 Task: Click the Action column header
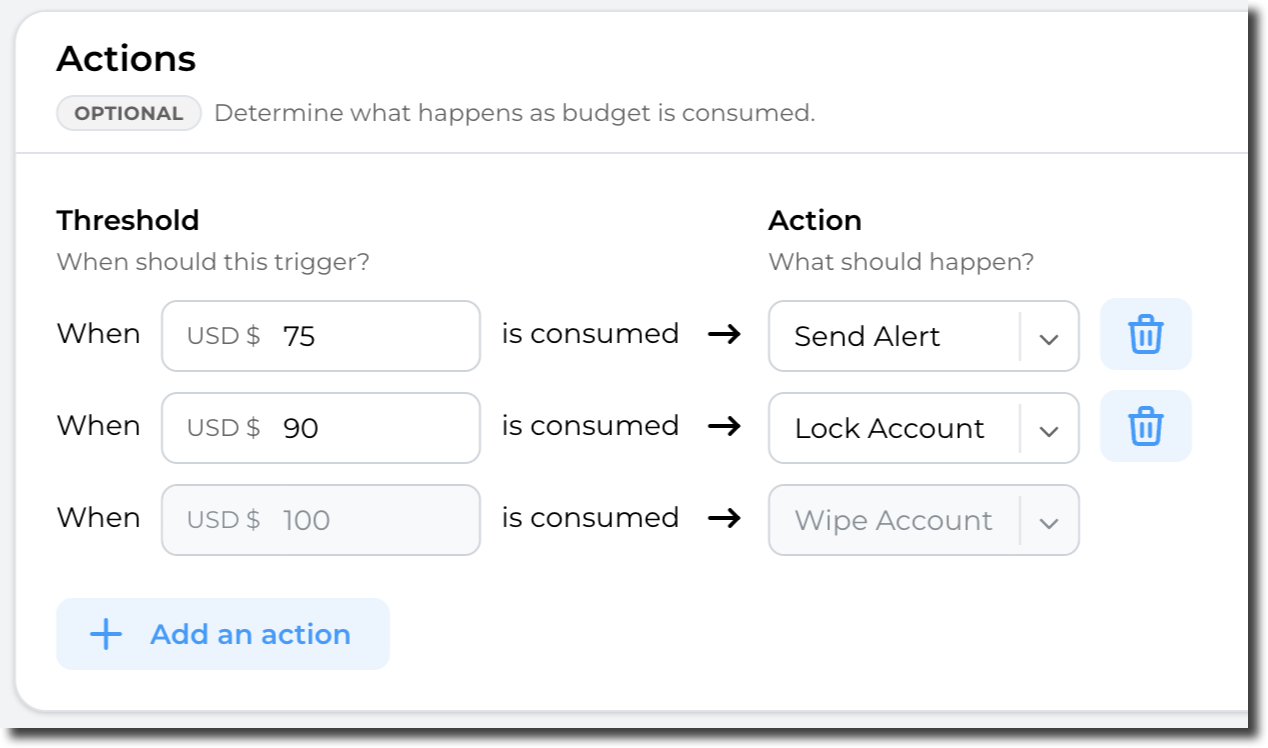pos(814,220)
